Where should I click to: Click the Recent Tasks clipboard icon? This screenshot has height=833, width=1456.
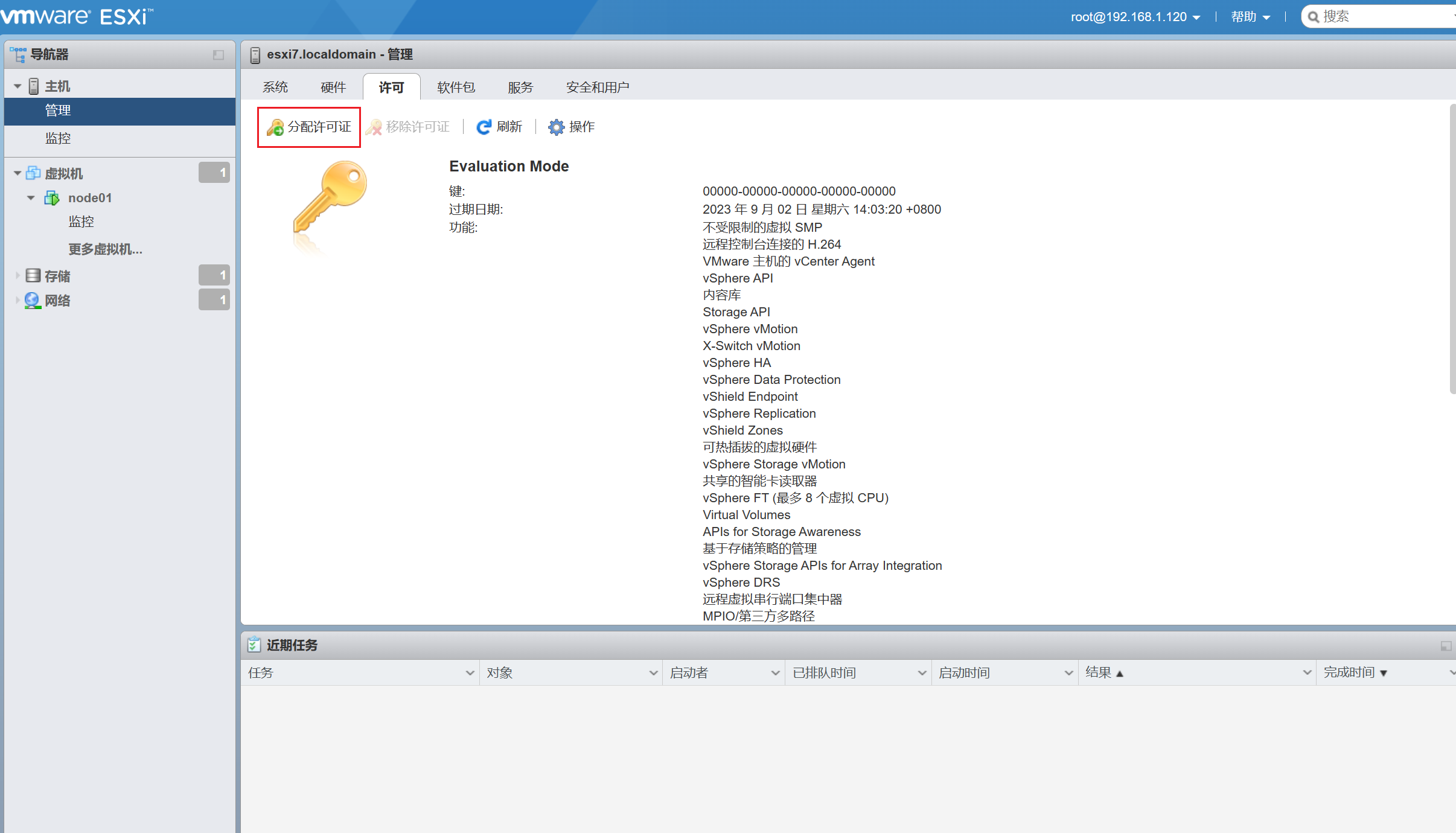pos(254,645)
